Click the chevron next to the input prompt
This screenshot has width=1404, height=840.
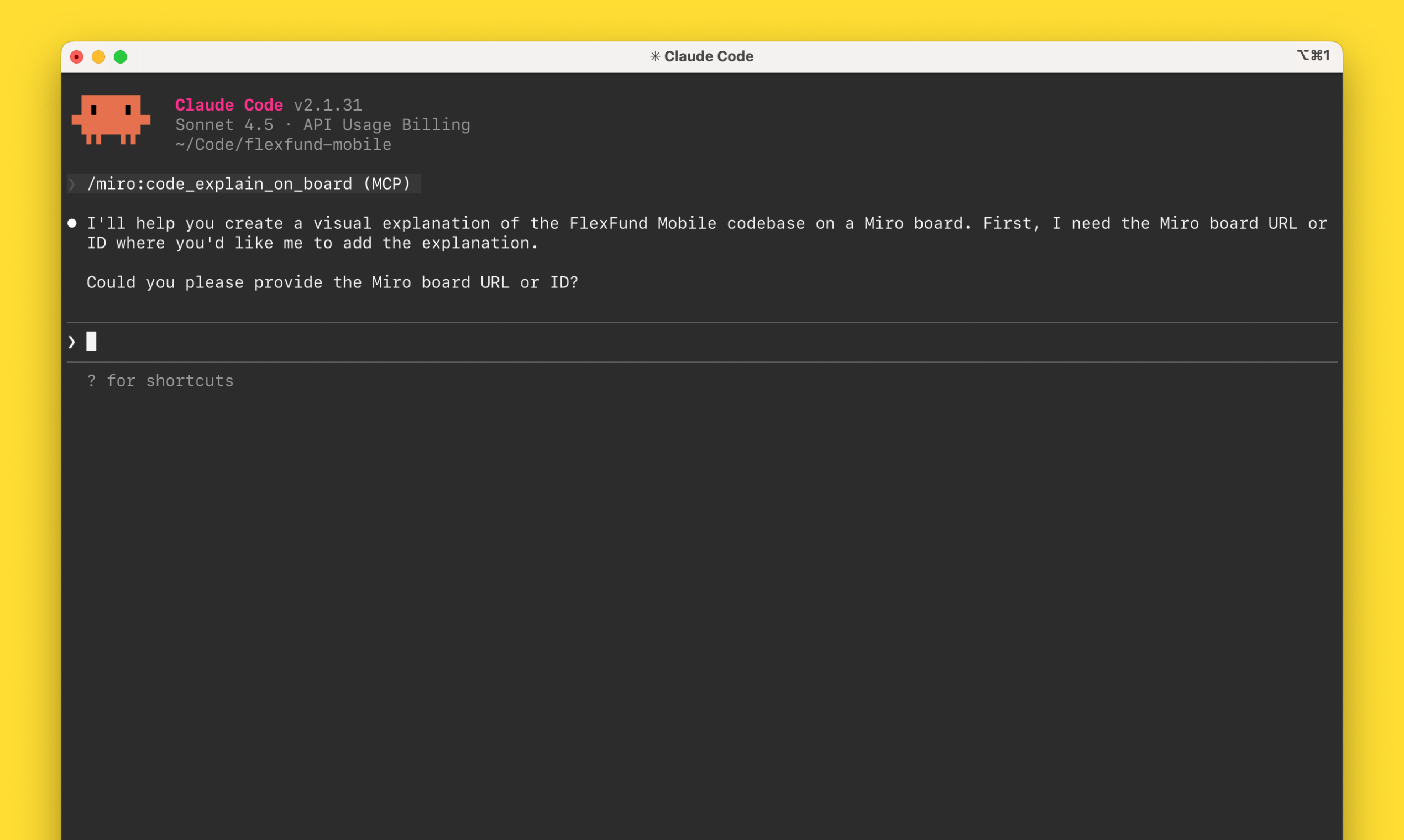tap(72, 342)
